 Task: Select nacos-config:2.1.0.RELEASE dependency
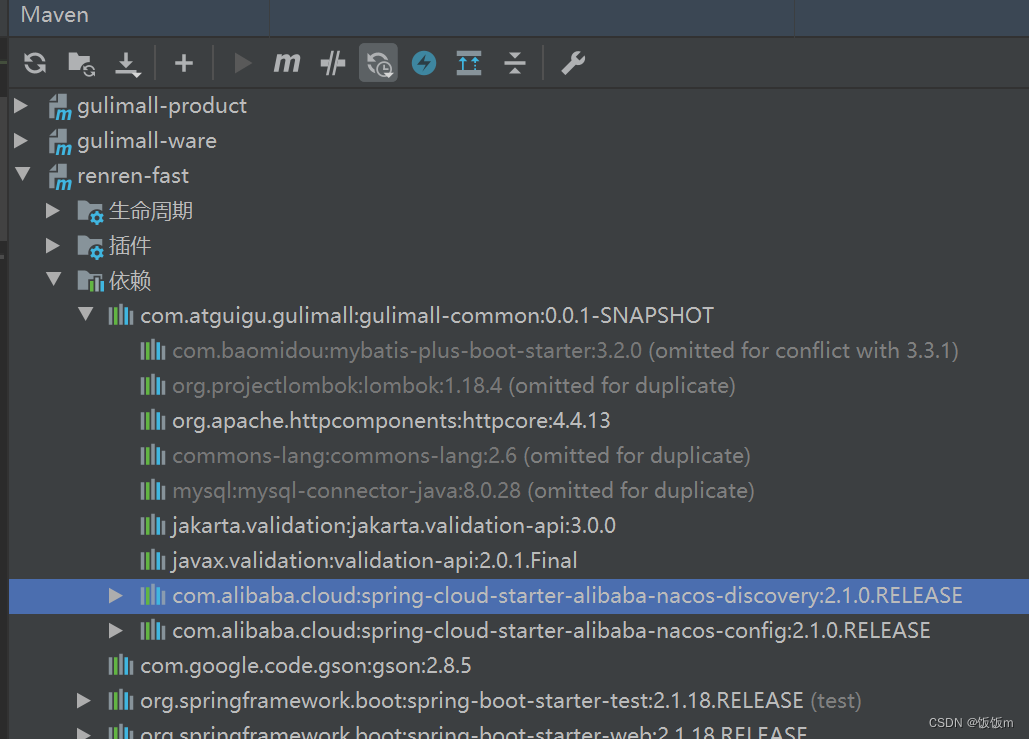pos(551,631)
